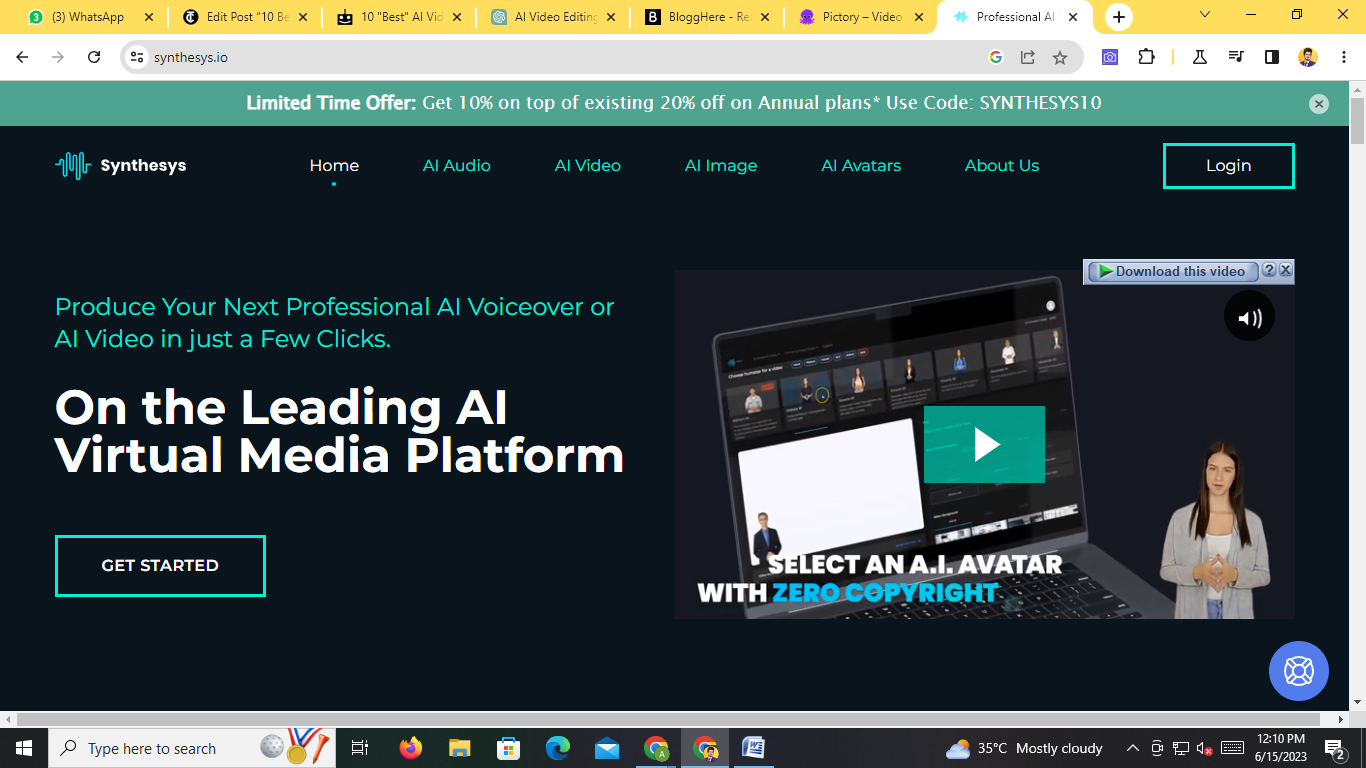The image size is (1366, 768).
Task: Open the Extensions puzzle menu
Action: [1147, 57]
